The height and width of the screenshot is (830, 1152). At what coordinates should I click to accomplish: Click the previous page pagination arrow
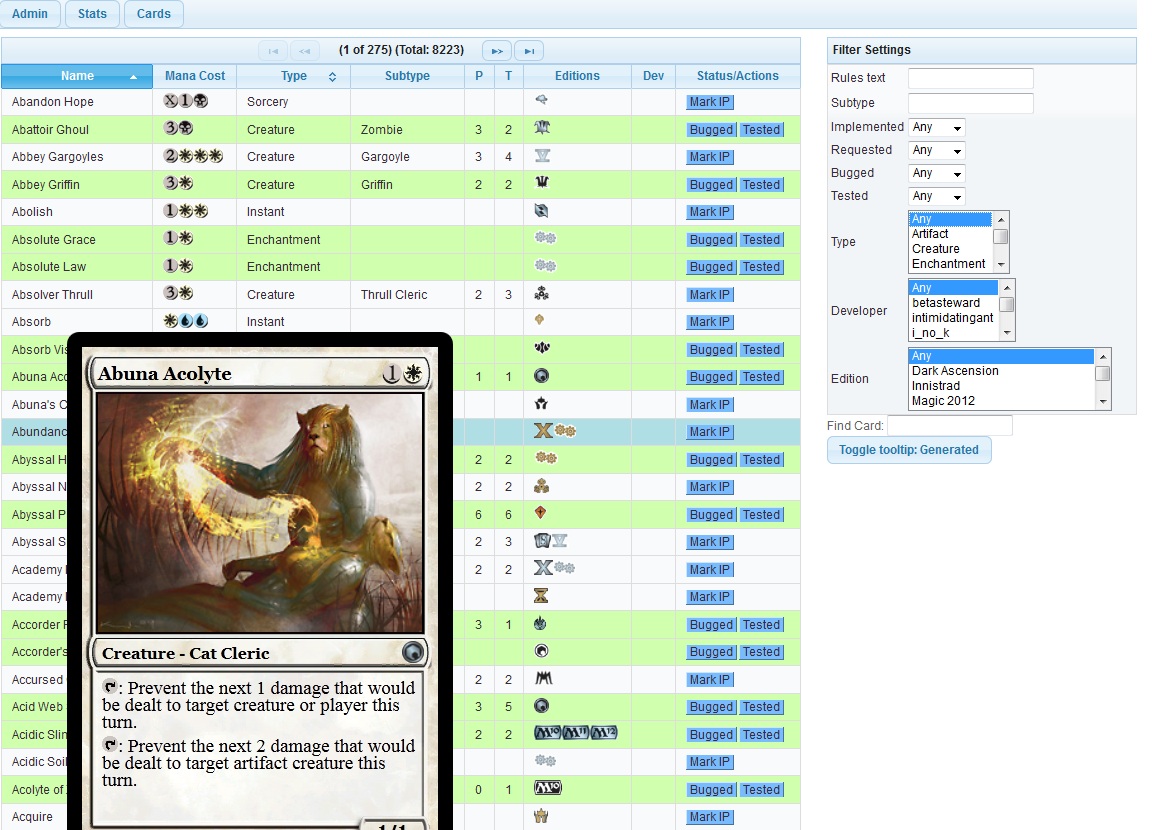click(x=305, y=50)
